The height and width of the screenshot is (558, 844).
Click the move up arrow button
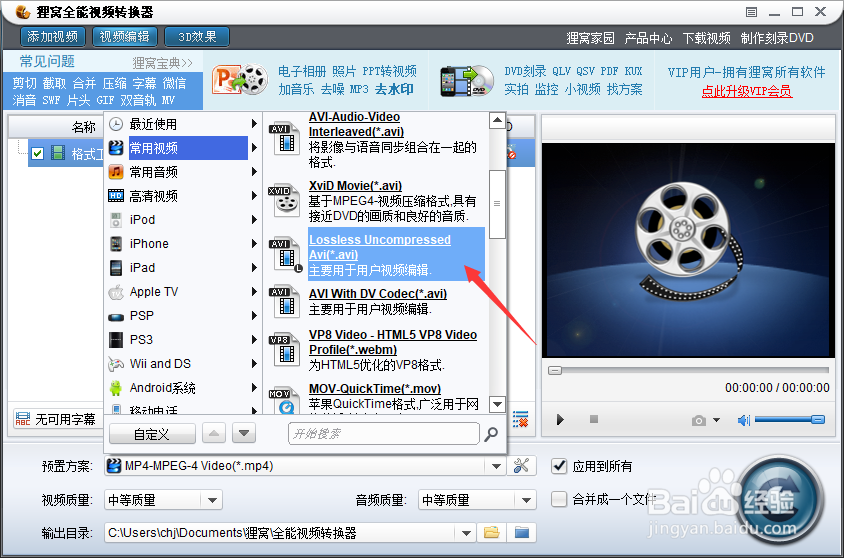coord(214,433)
